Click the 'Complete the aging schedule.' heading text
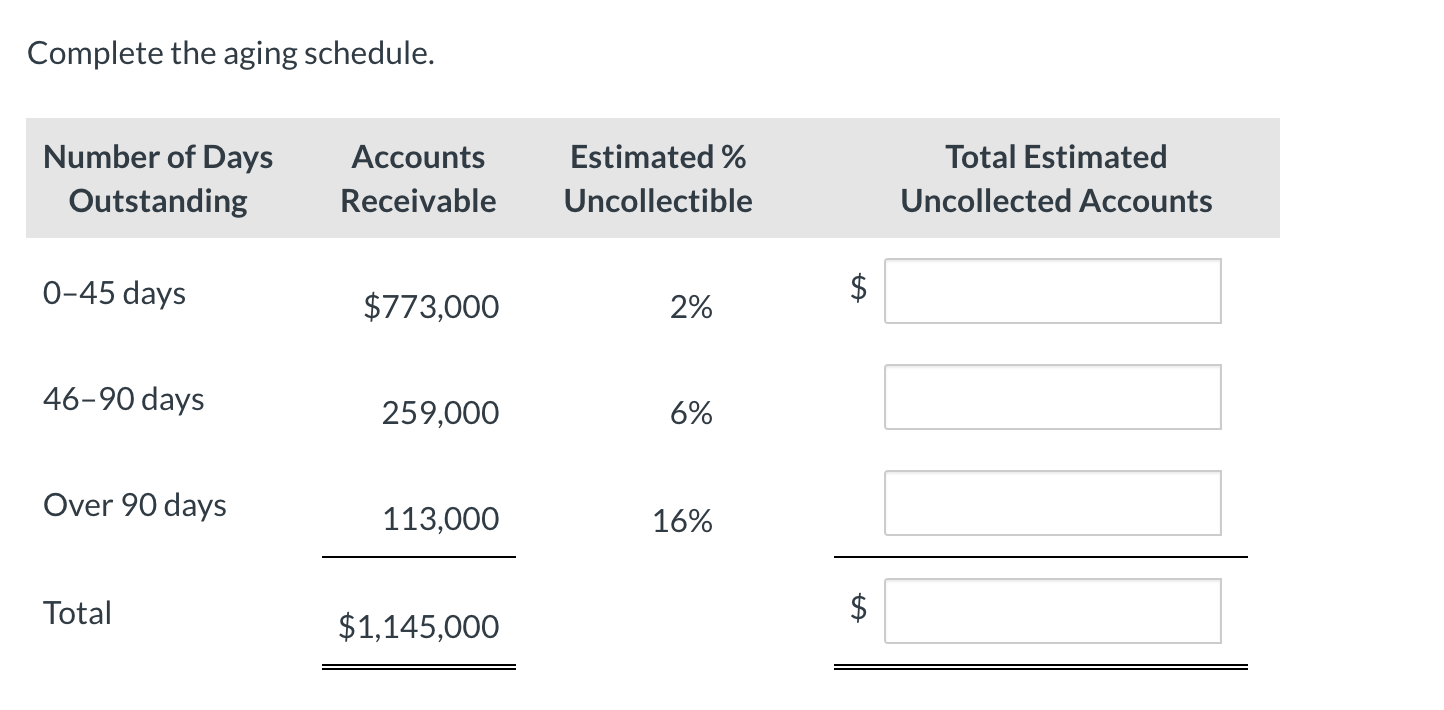This screenshot has height=710, width=1444. click(x=231, y=54)
